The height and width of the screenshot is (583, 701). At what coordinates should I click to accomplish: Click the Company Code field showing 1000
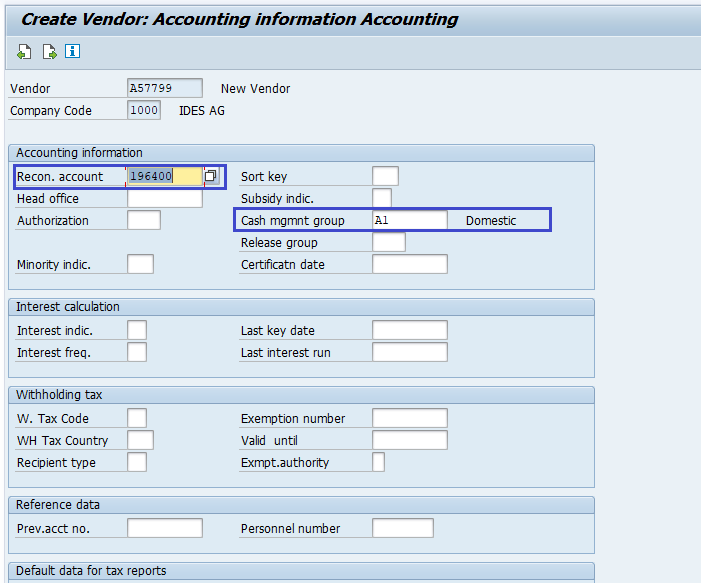pyautogui.click(x=144, y=110)
